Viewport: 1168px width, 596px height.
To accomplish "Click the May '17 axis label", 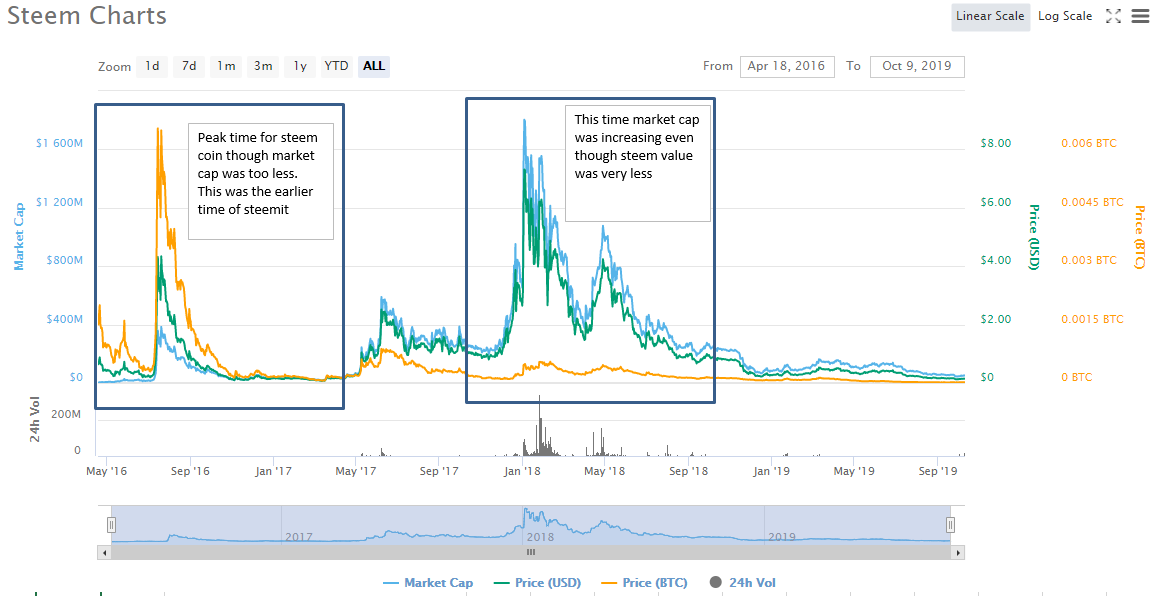I will point(356,471).
